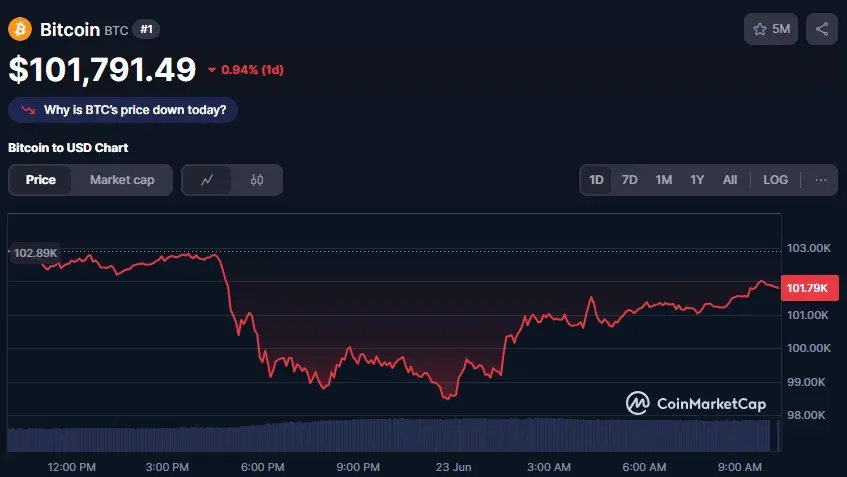Click the 6:00 AM time axis label

(x=644, y=467)
